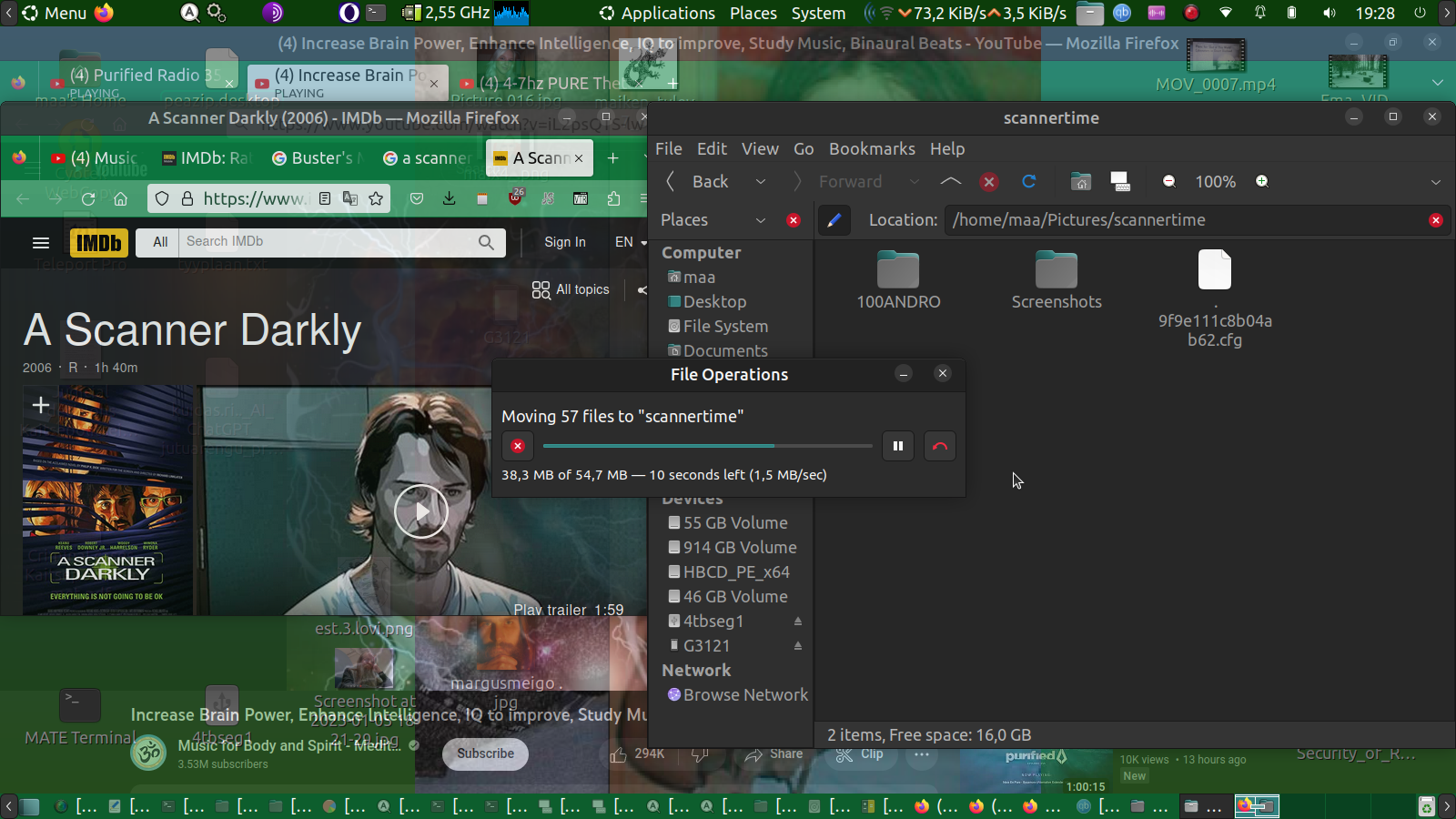Subscribe to the YouTube channel
Viewport: 1456px width, 819px height.
[x=485, y=754]
